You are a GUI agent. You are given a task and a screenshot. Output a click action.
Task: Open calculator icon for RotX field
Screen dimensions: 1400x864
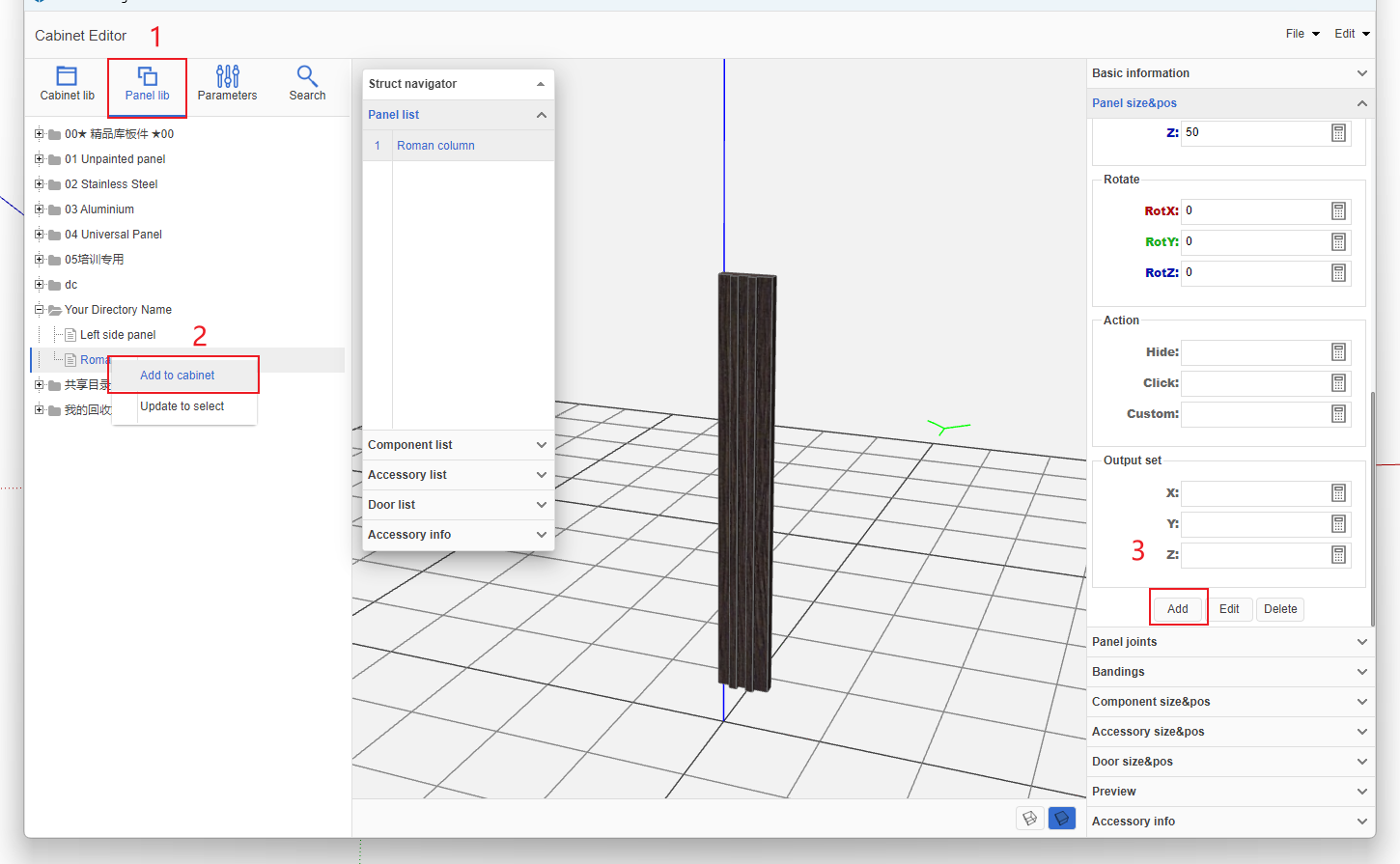[1338, 211]
